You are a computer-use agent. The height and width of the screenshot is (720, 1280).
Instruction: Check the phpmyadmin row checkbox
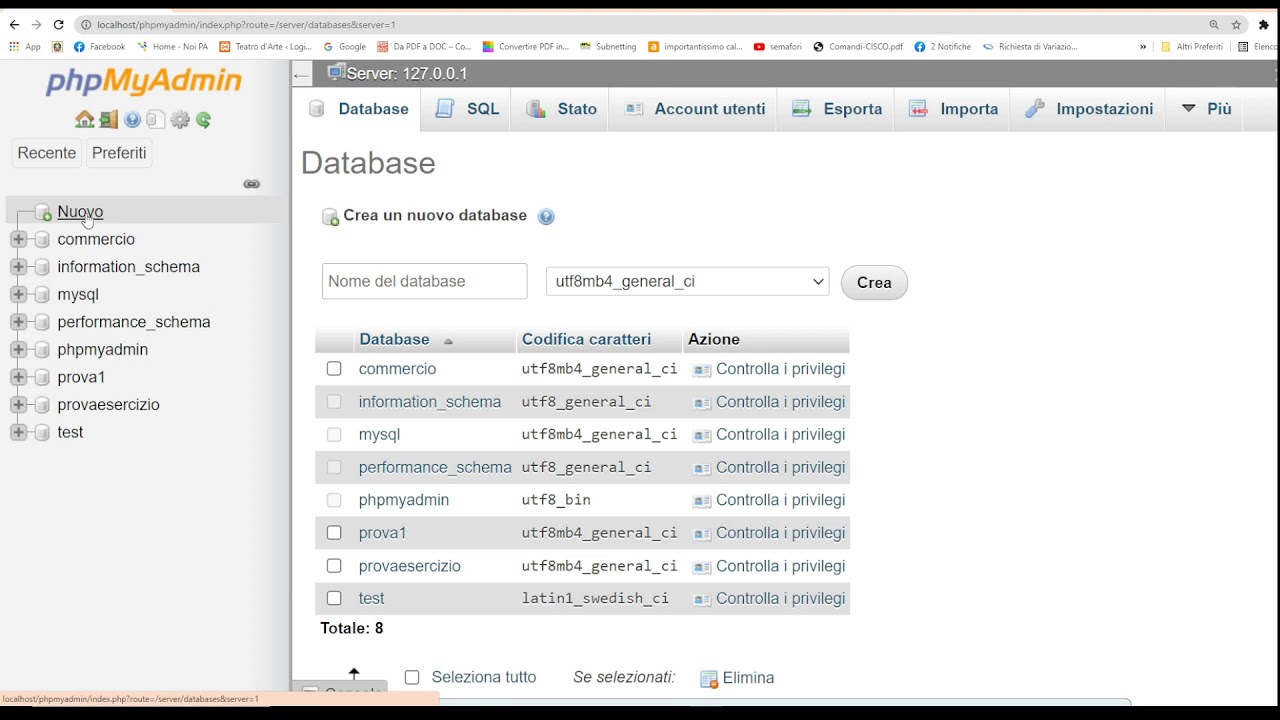[x=334, y=500]
